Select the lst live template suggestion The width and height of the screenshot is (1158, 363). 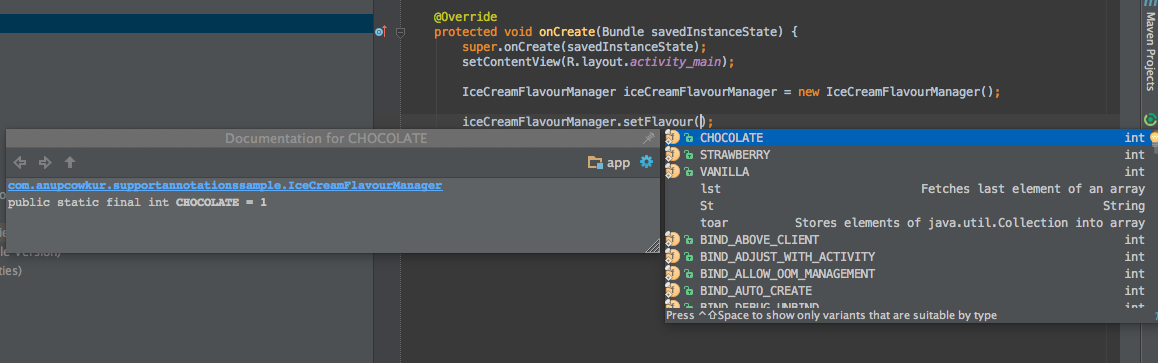coord(905,189)
